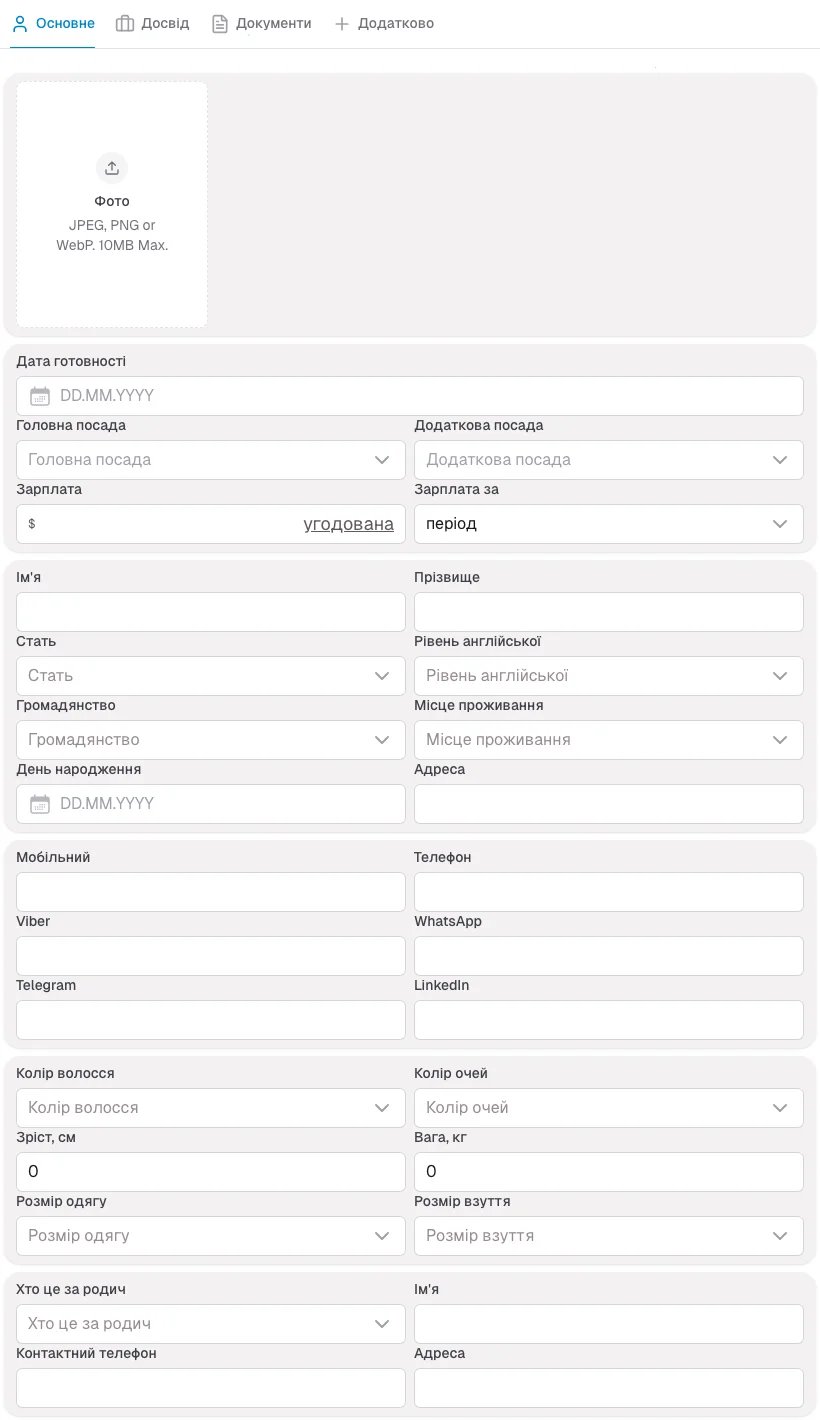Open calendar icon for День народження
This screenshot has height=1420, width=820.
click(38, 803)
